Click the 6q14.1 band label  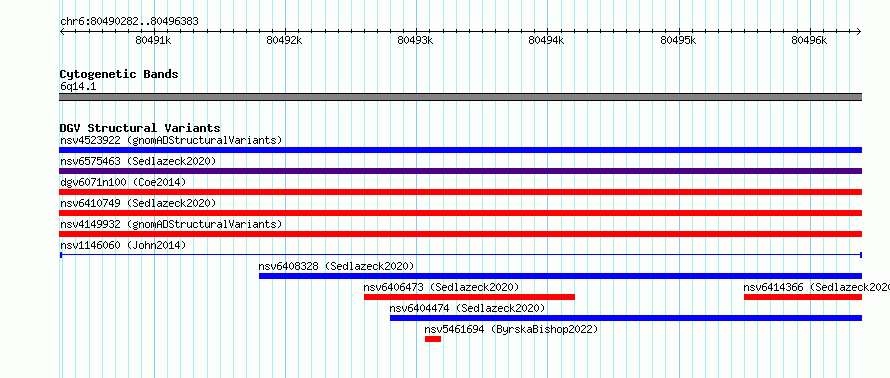78,86
